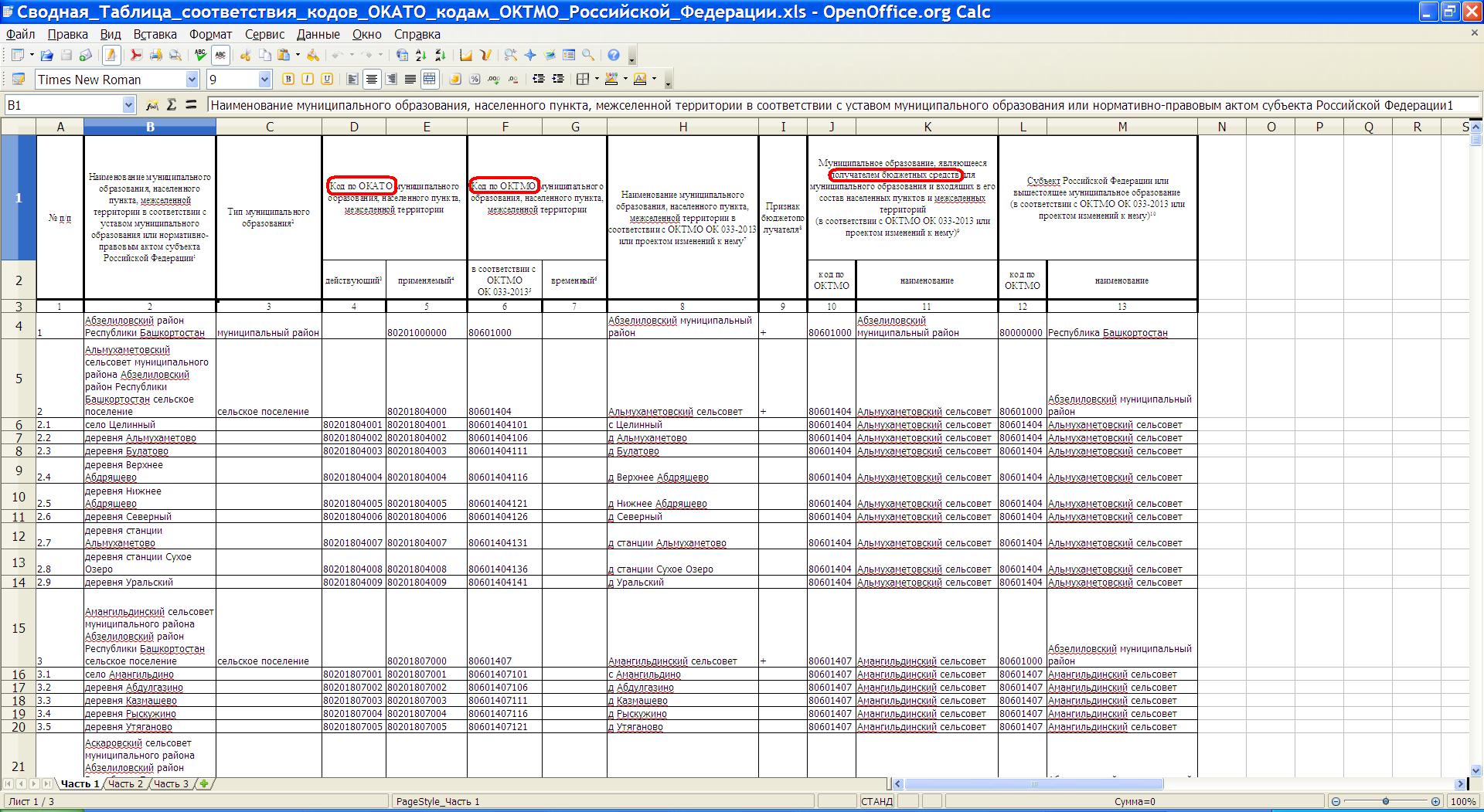
Task: Click the Function equals sign button
Action: tap(191, 104)
